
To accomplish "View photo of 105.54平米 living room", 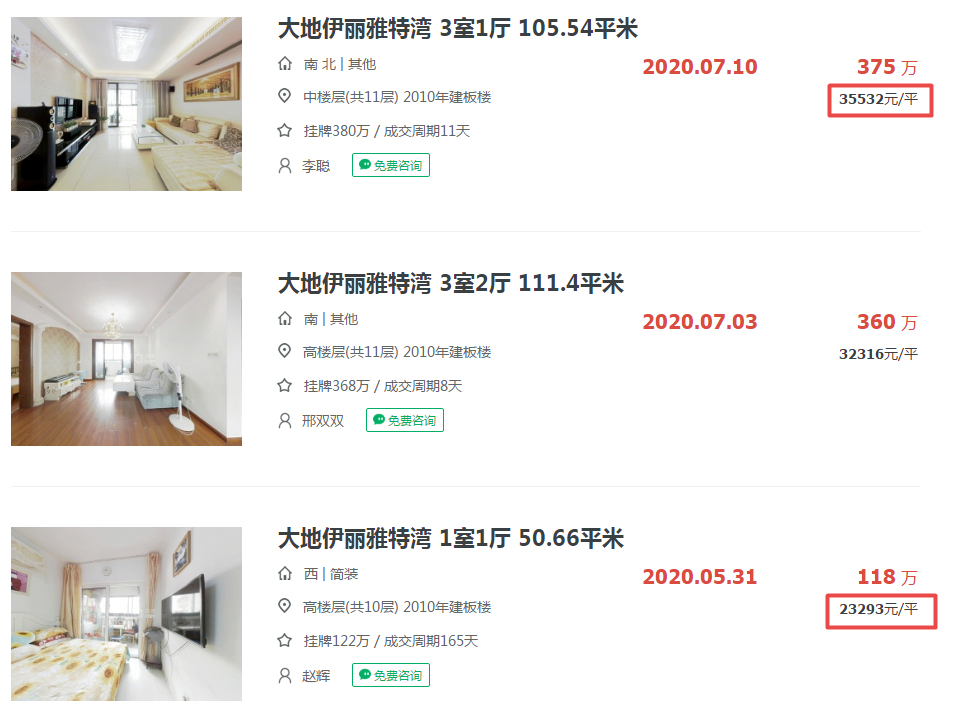I will (126, 104).
